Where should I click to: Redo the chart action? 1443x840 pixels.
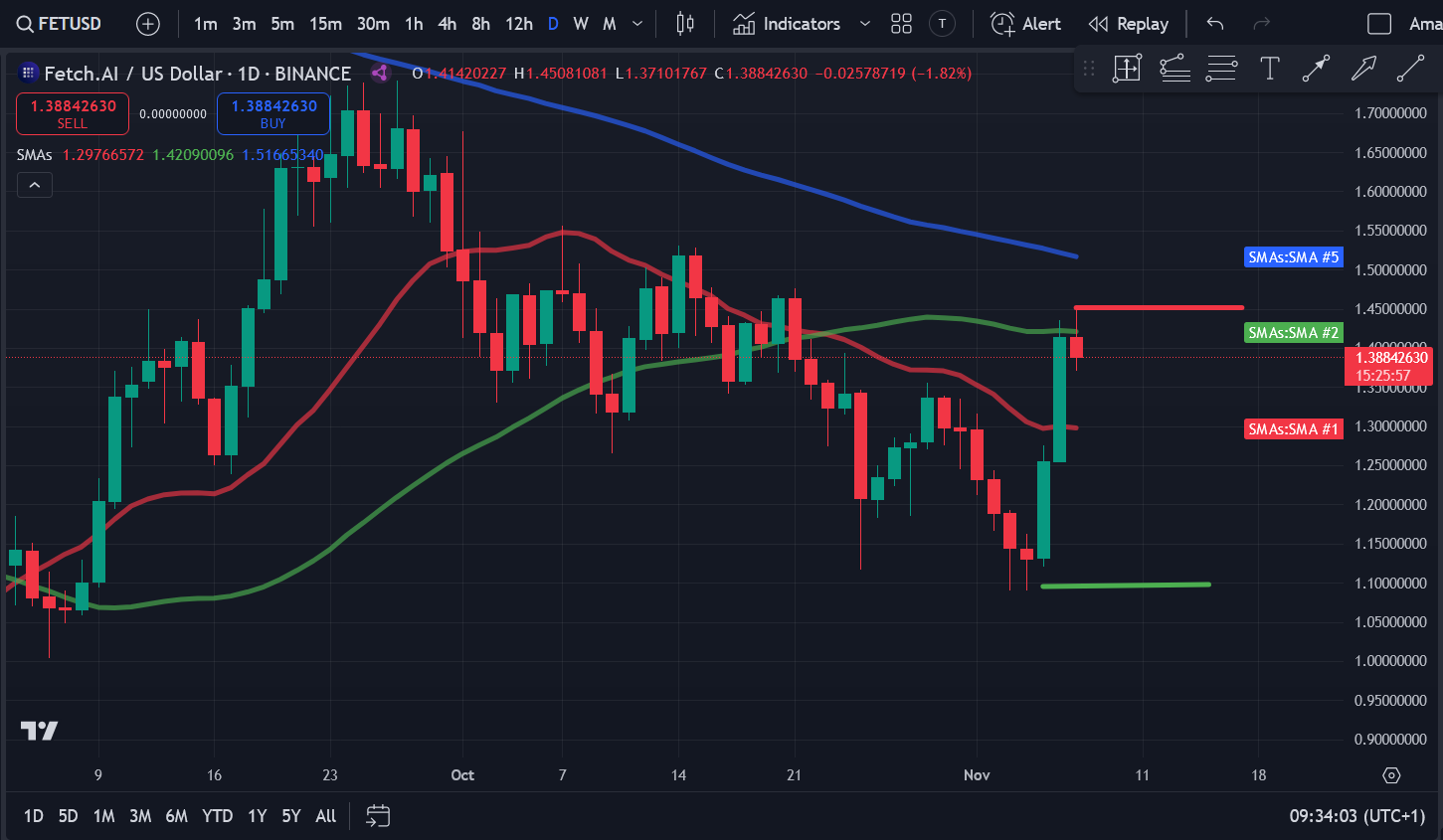click(x=1262, y=24)
